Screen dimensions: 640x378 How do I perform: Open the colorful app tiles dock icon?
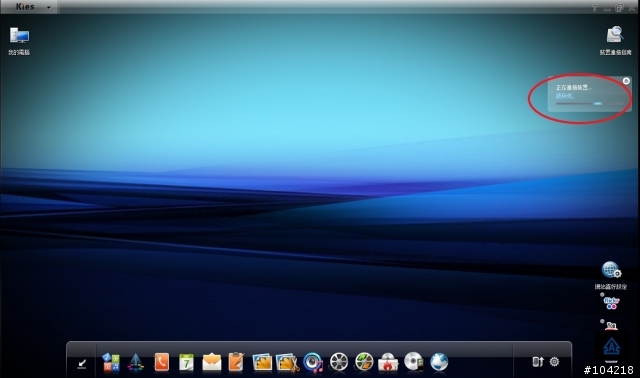point(111,362)
